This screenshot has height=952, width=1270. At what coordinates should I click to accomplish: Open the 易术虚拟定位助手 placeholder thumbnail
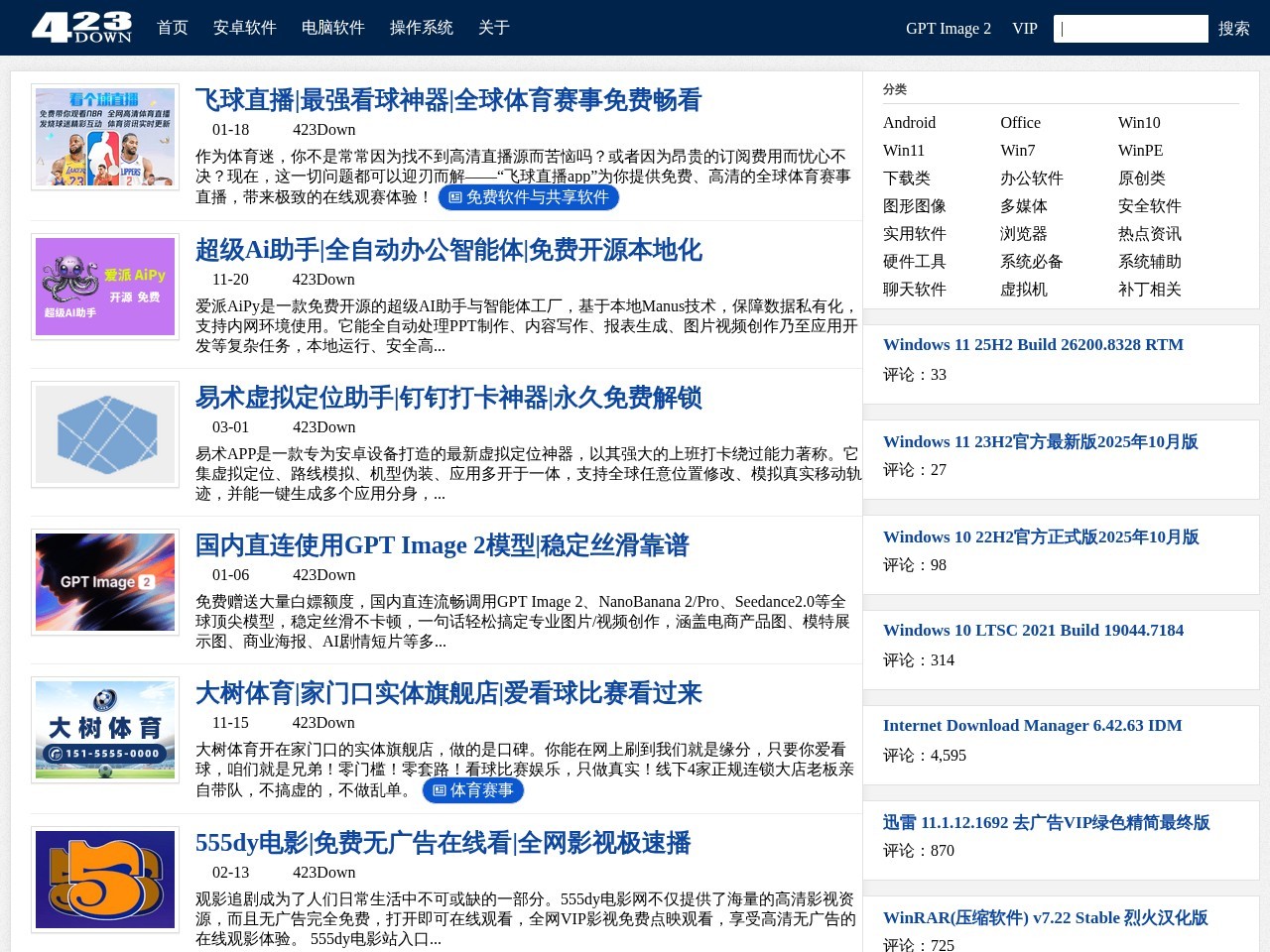(105, 434)
